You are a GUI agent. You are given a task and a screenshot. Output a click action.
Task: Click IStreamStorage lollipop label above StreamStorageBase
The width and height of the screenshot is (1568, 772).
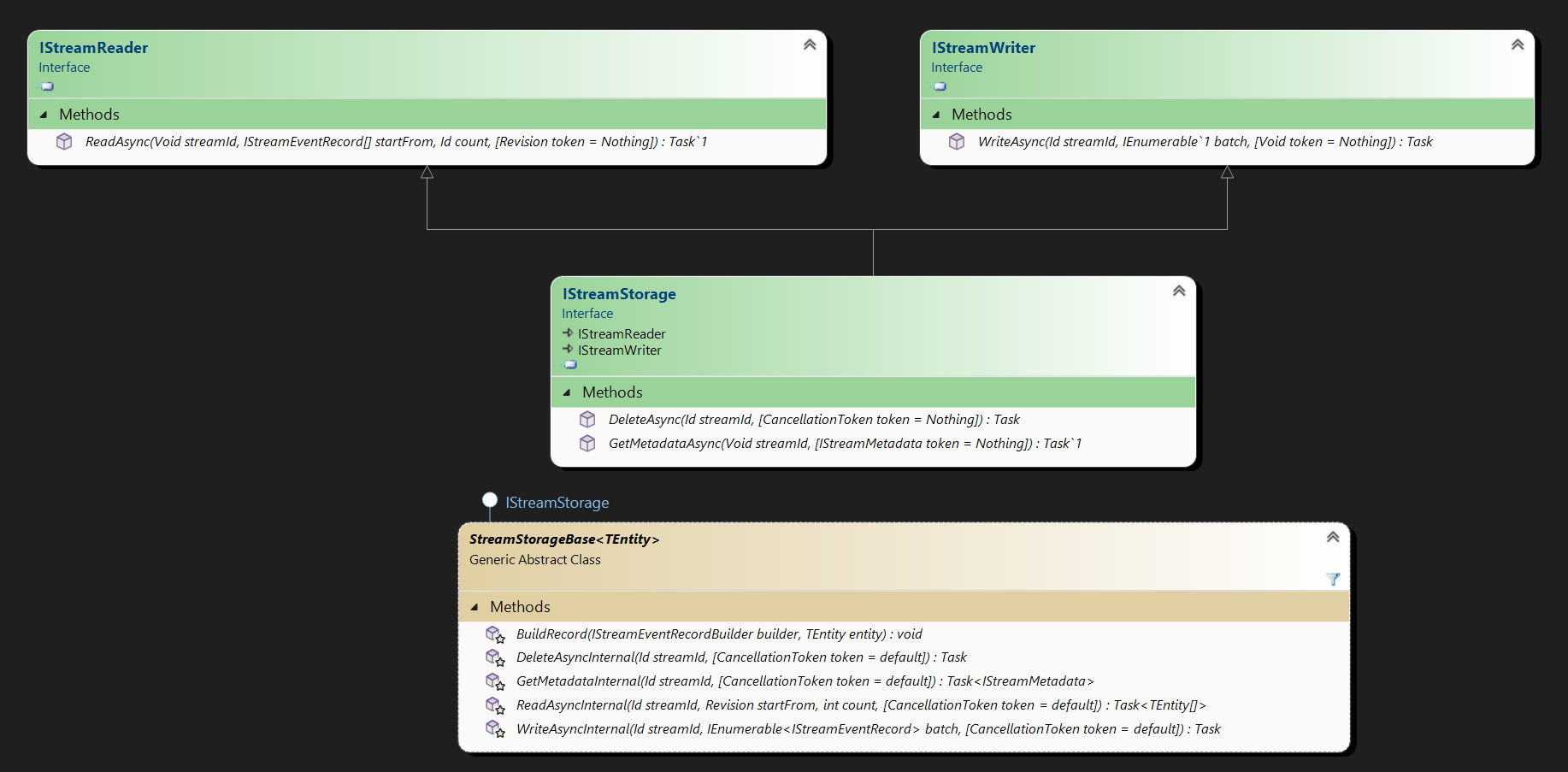click(557, 503)
